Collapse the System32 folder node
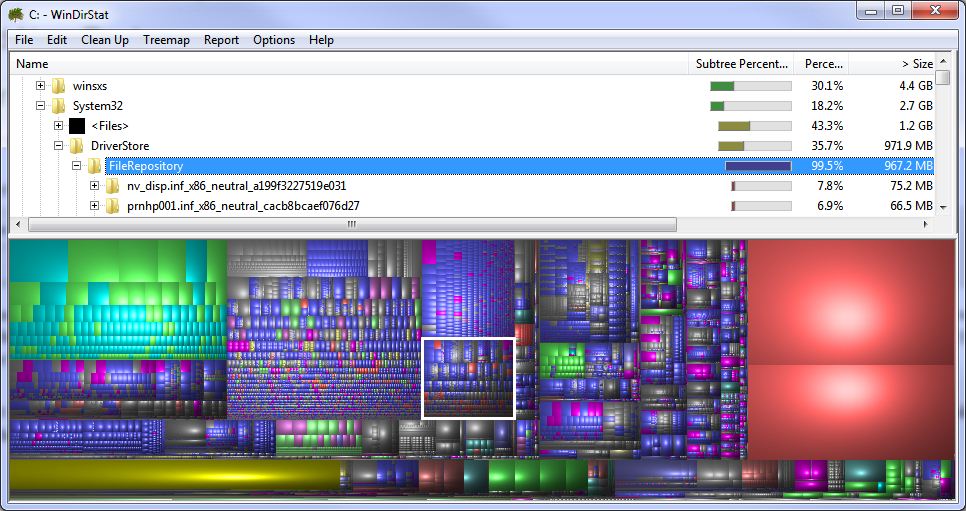The image size is (966, 511). (41, 106)
